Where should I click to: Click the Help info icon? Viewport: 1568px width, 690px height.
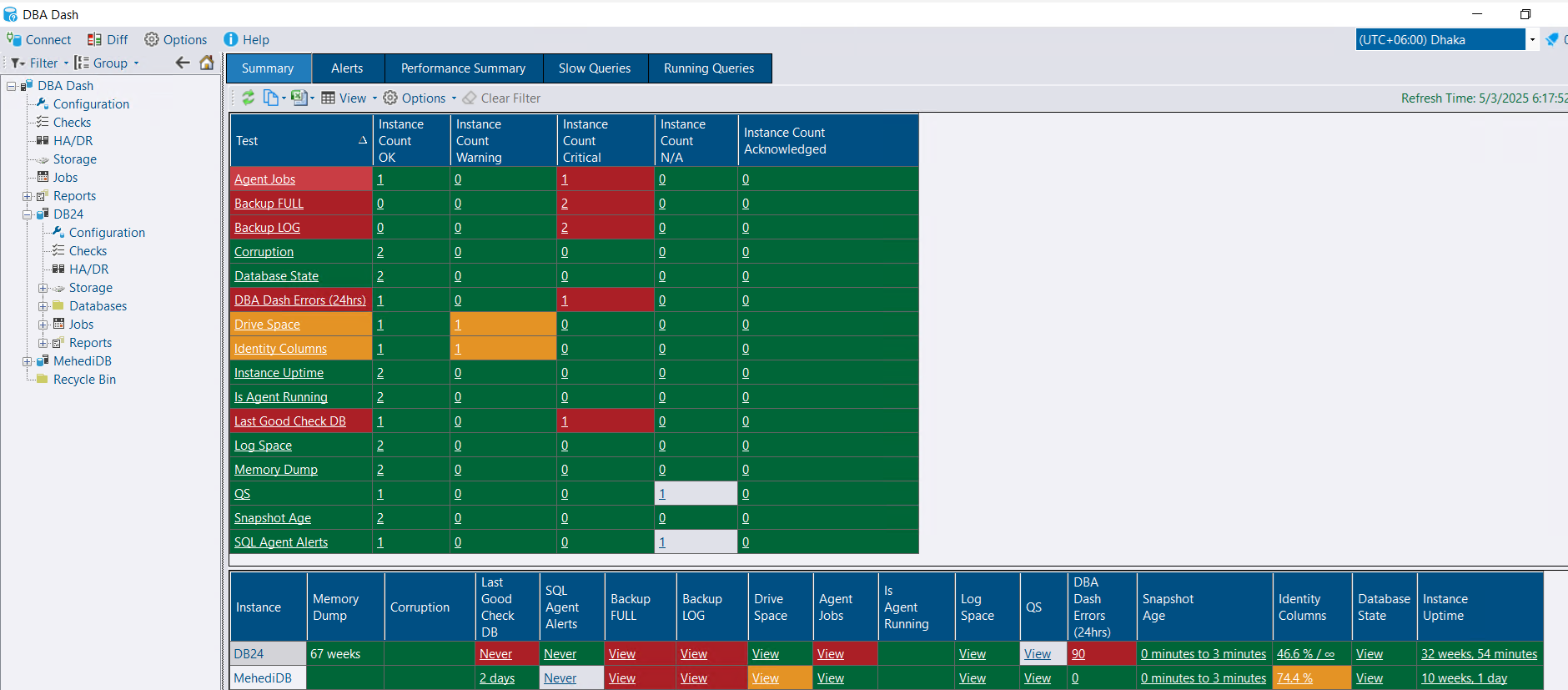click(x=231, y=39)
